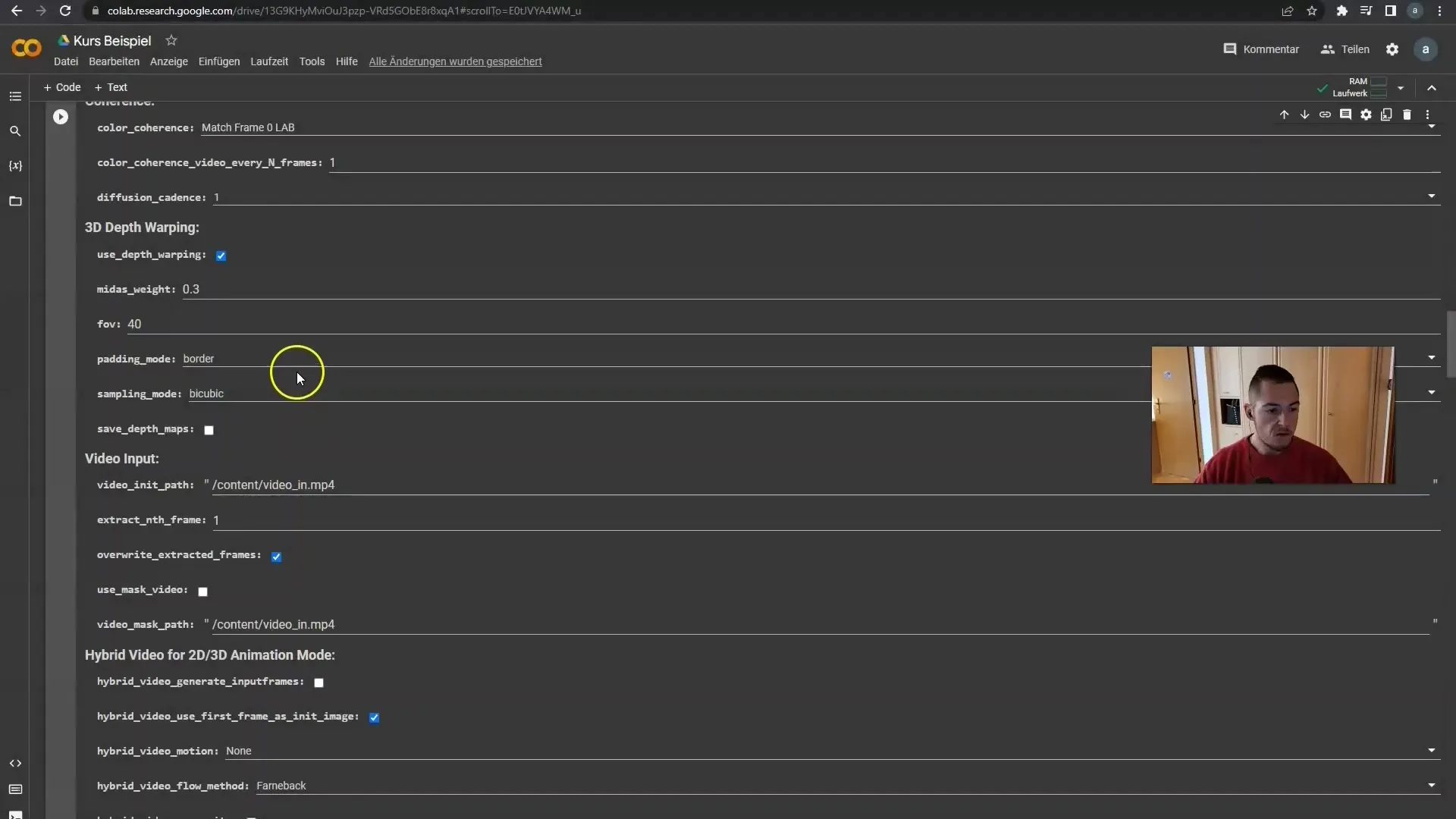1456x819 pixels.
Task: Click the RAM Laufwerk usage indicator
Action: (1359, 87)
